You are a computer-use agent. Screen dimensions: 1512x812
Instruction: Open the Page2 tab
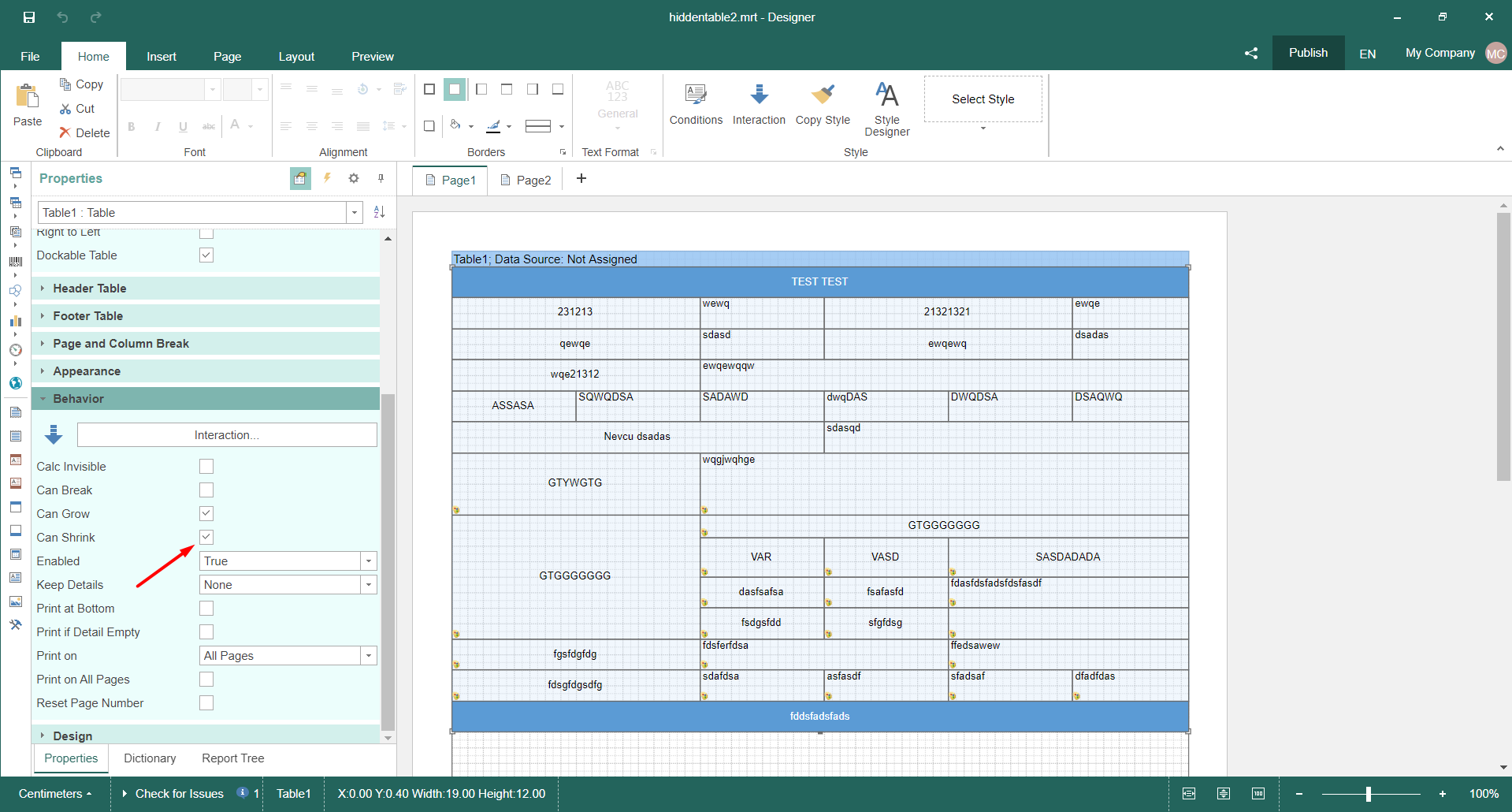(x=526, y=180)
